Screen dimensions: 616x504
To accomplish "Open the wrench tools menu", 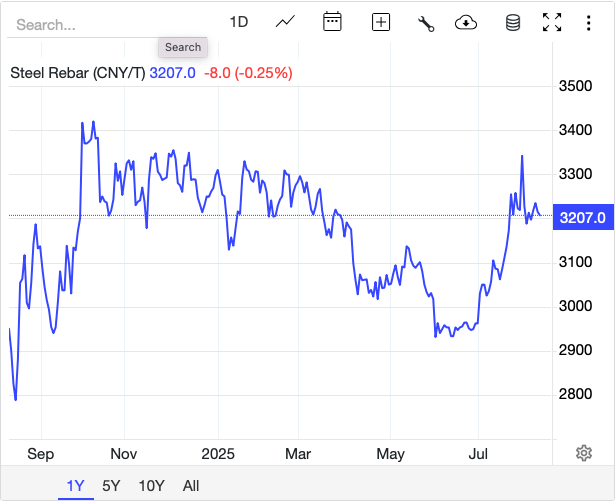I will [426, 23].
